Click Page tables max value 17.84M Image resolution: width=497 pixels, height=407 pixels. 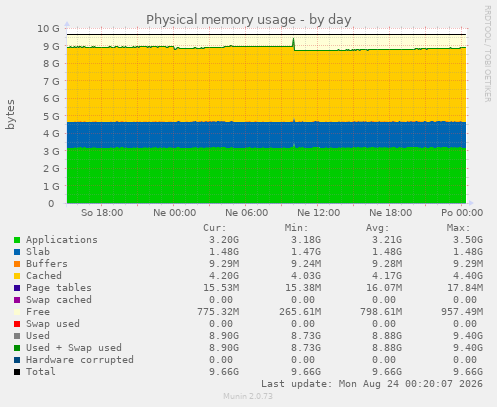(465, 288)
